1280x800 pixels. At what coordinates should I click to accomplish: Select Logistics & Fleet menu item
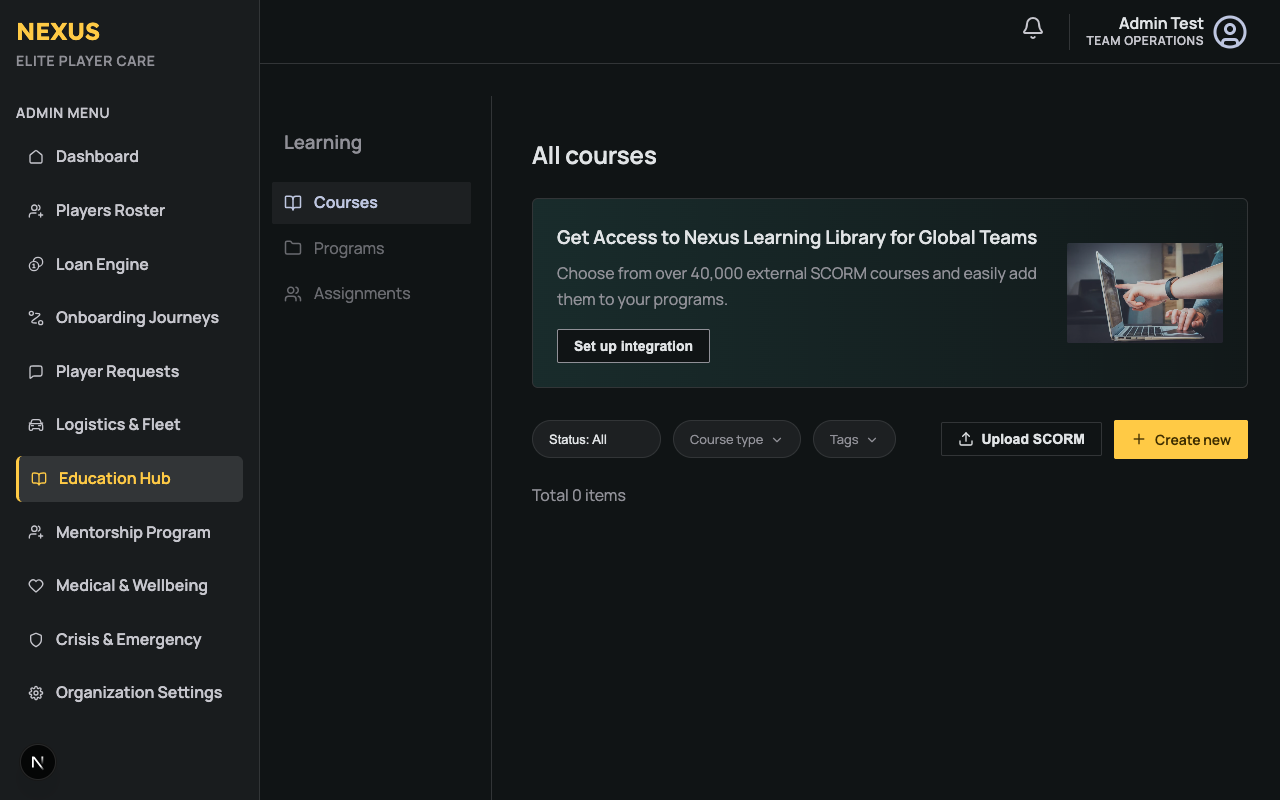point(129,425)
